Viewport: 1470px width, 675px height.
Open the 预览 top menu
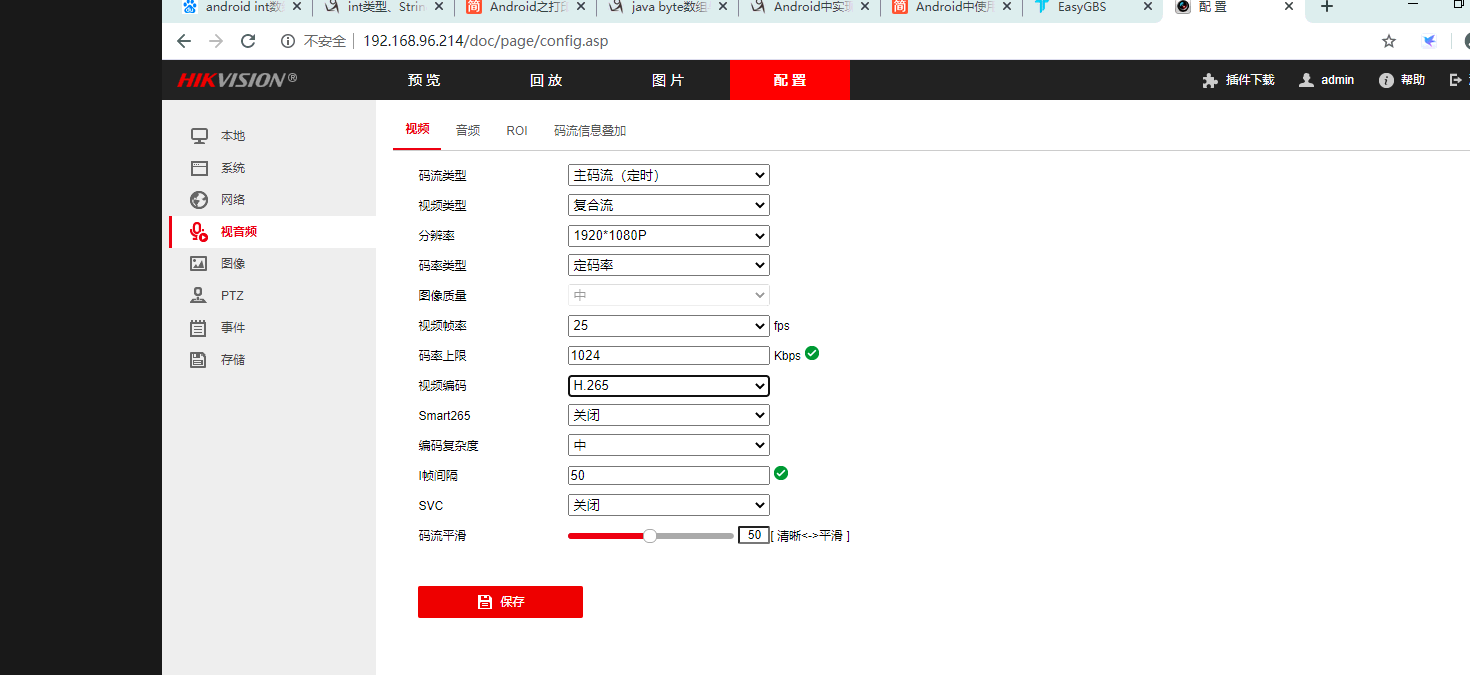(424, 80)
